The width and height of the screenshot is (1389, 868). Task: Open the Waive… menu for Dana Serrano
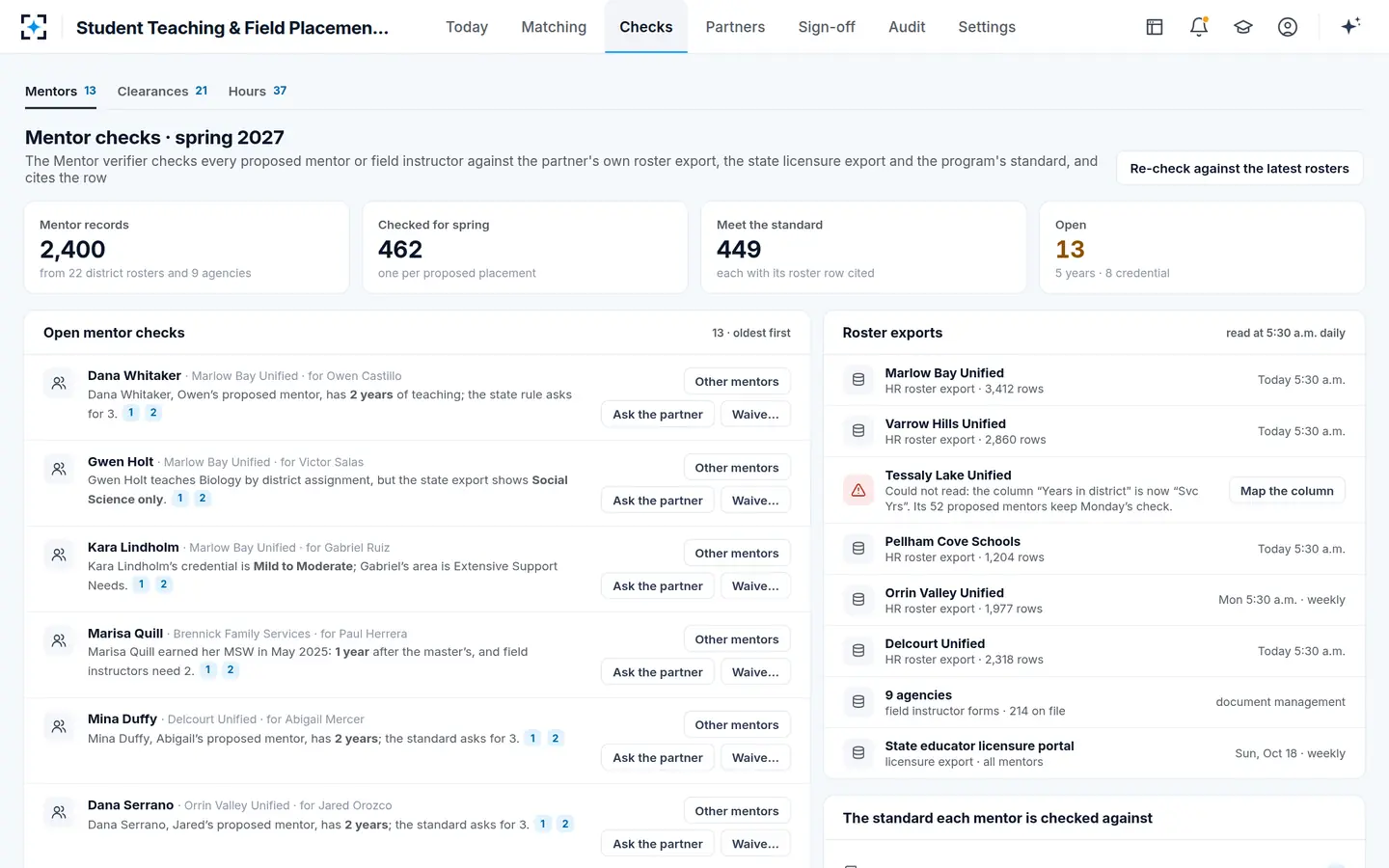755,844
